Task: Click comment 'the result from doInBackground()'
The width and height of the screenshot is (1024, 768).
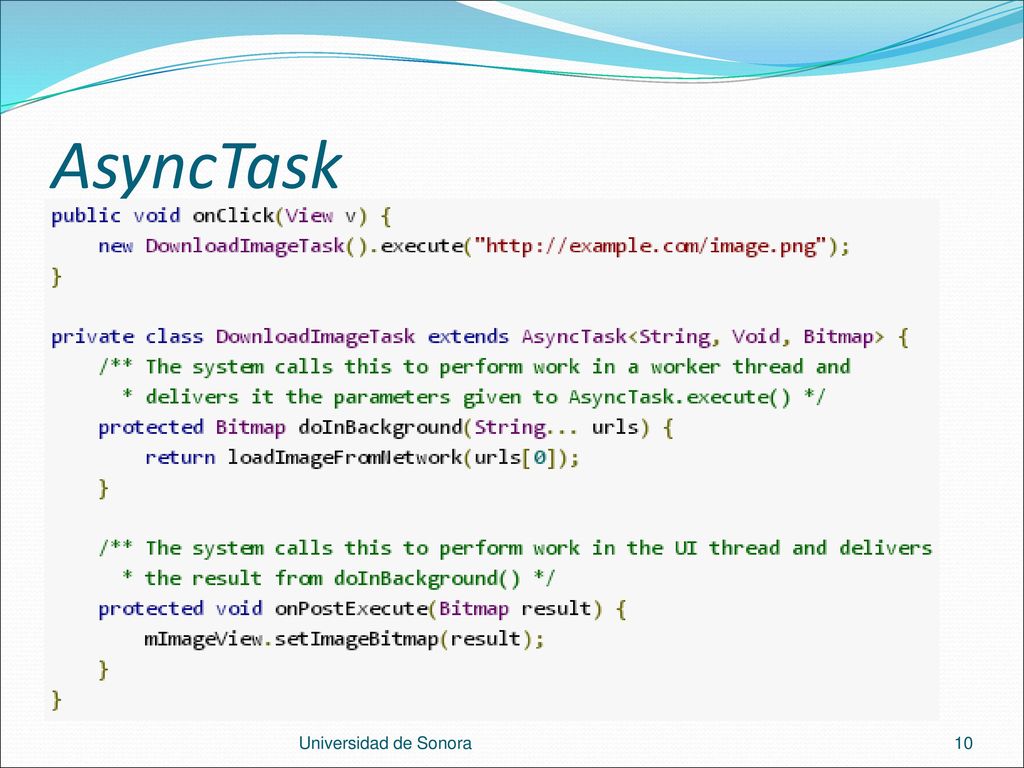Action: click(333, 579)
